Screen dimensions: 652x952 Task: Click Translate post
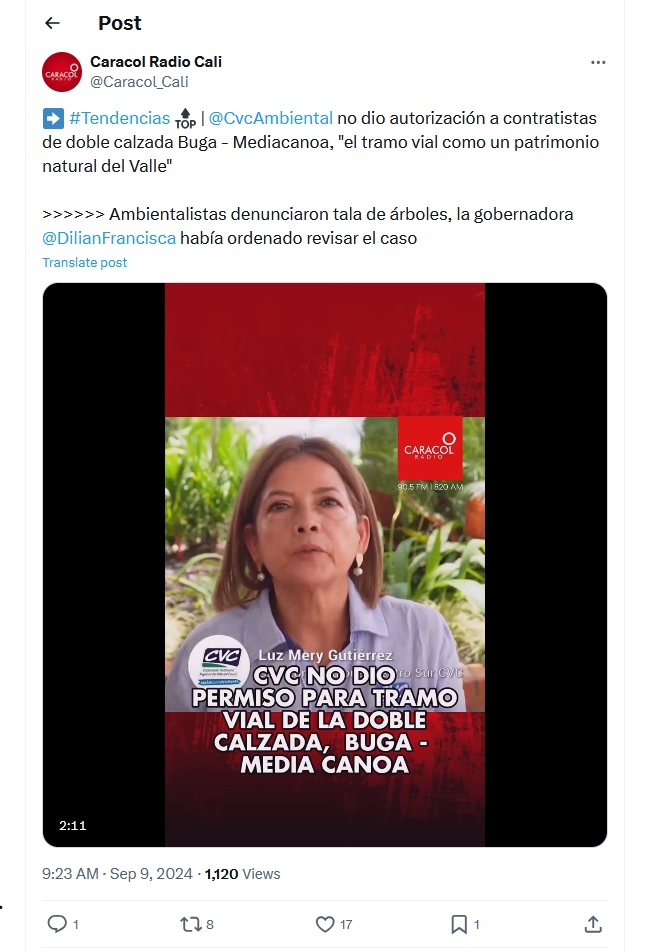[x=84, y=262]
